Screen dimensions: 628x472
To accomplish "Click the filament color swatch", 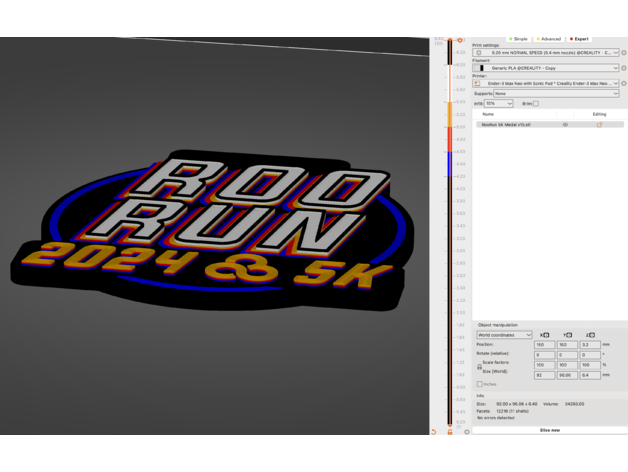I will [482, 68].
